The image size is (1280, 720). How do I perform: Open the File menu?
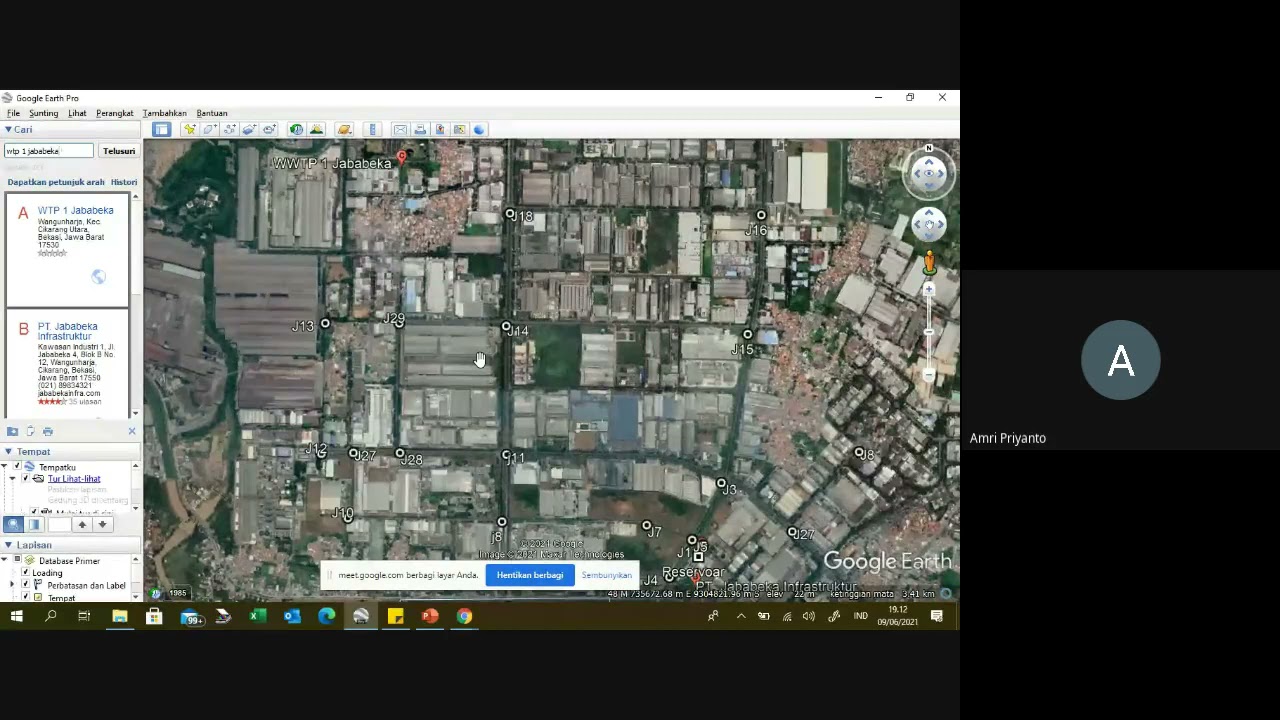[14, 113]
